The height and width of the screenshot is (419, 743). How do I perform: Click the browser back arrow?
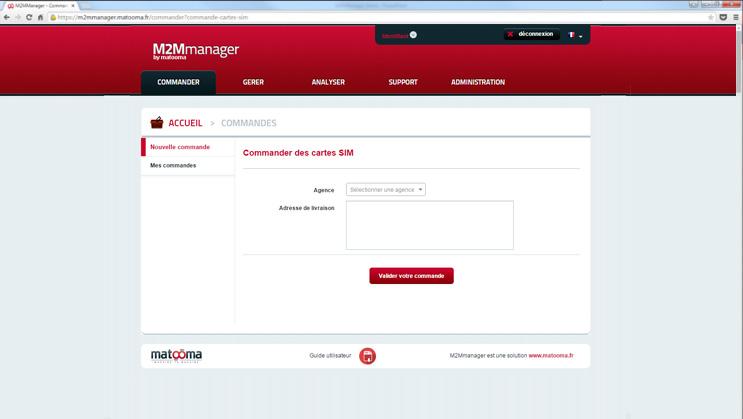tap(6, 17)
